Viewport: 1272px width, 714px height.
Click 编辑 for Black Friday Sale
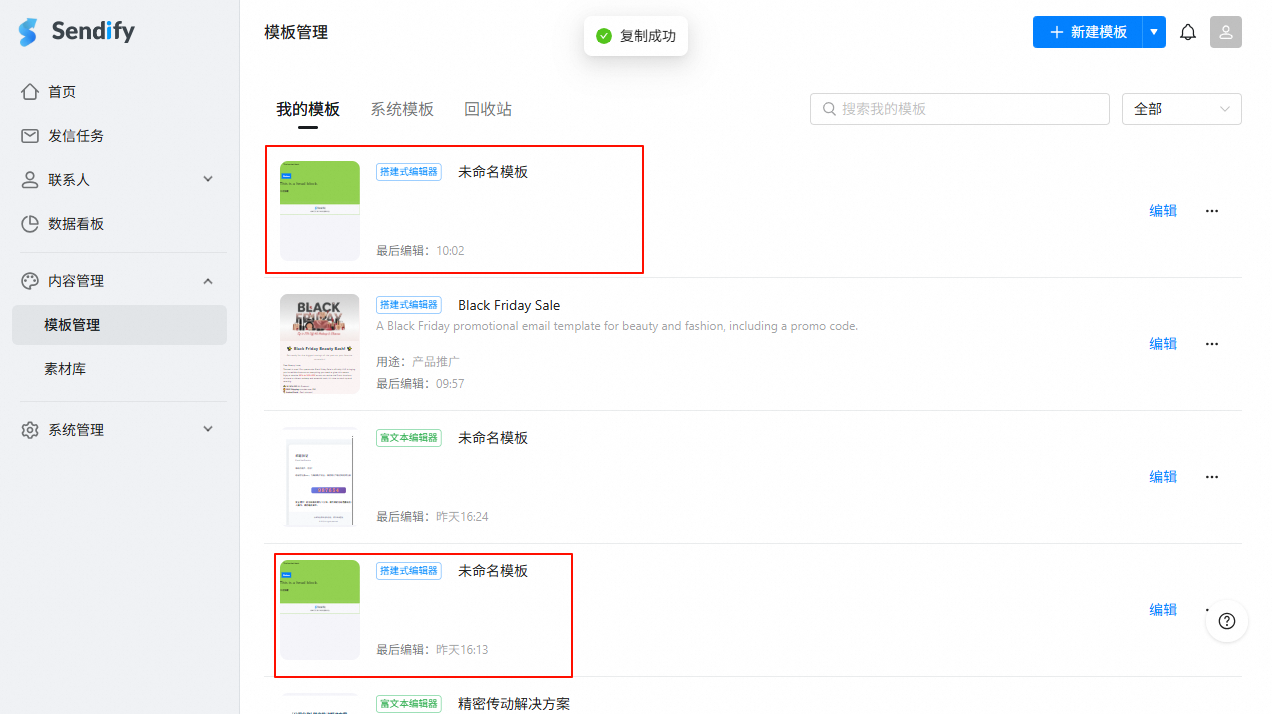[1163, 344]
